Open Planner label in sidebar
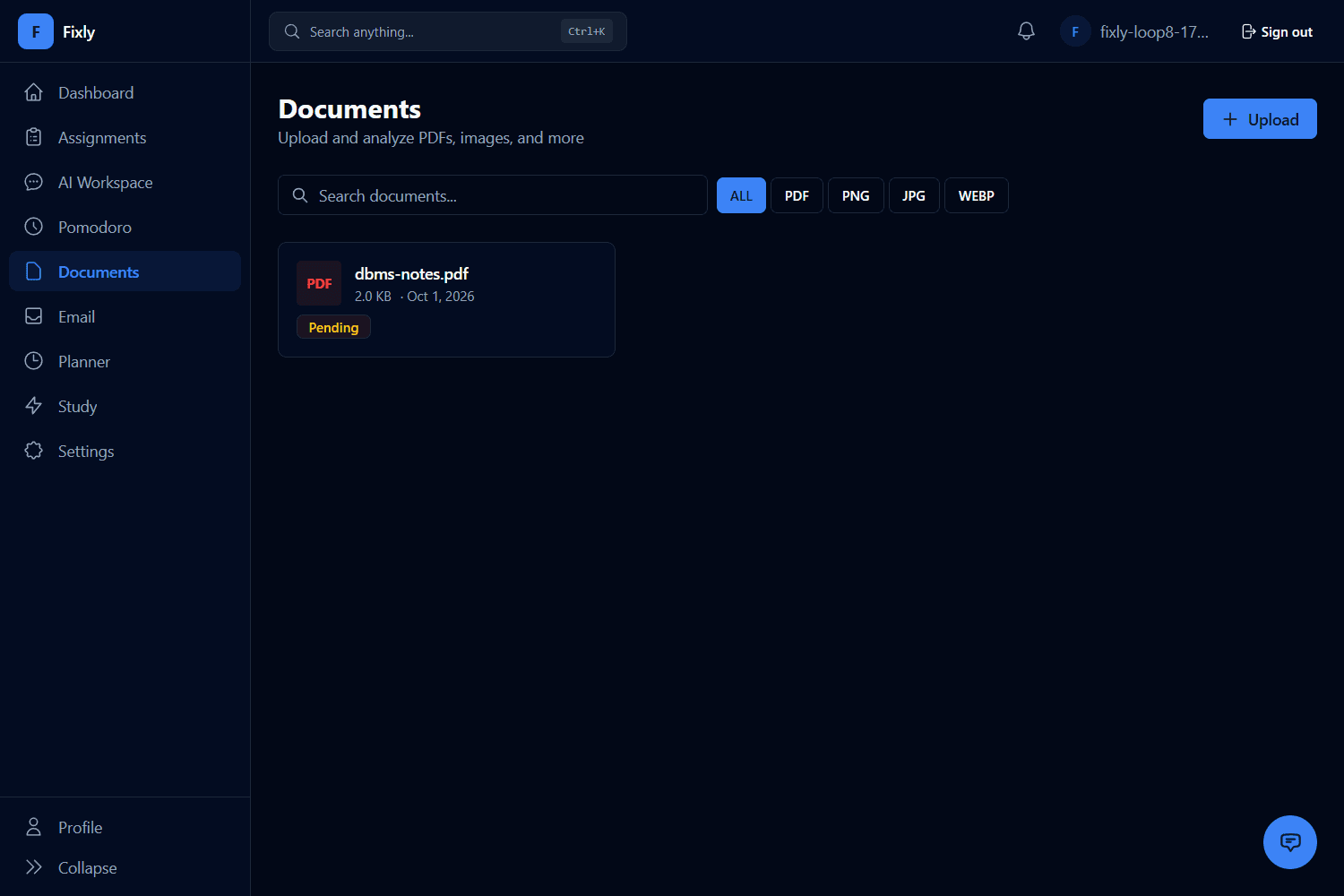This screenshot has width=1344, height=896. pos(84,362)
